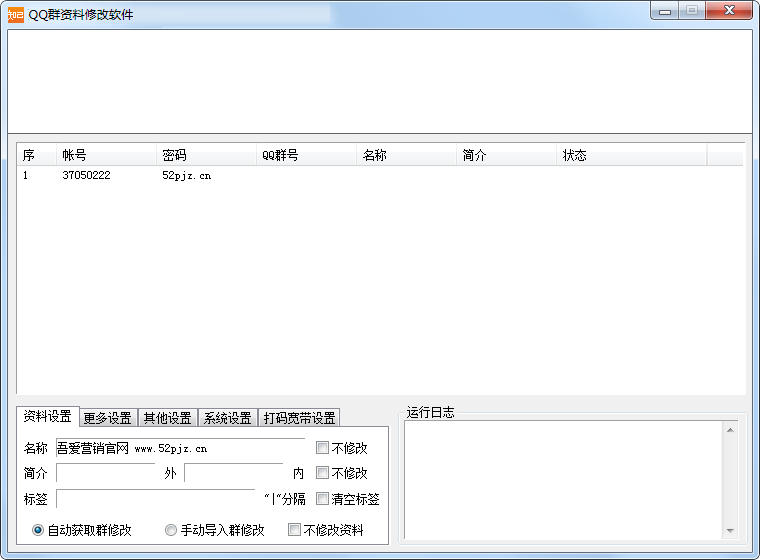760x560 pixels.
Task: Click the orange app icon in title bar
Action: [x=15, y=14]
